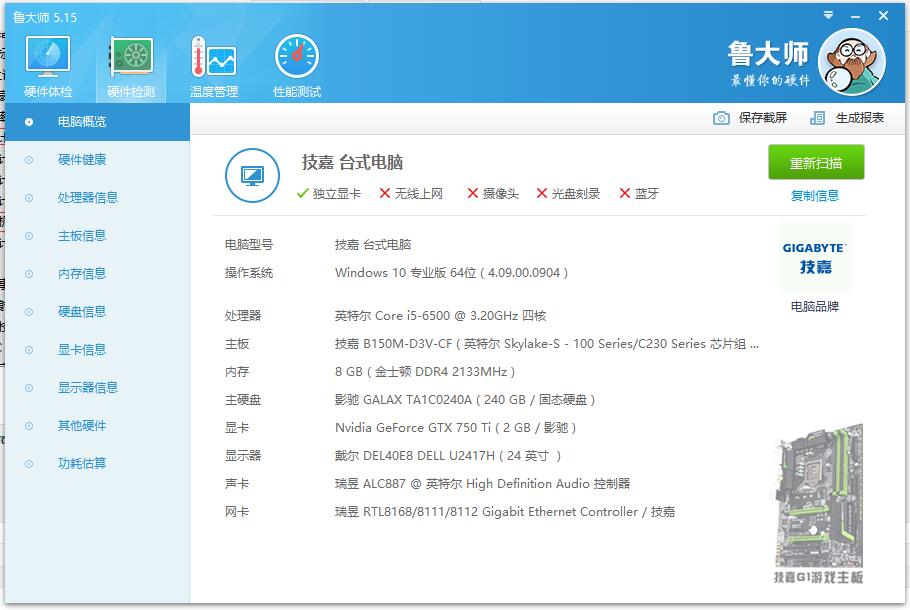Click the OS value Windows 10 专业版 64位
This screenshot has height=610, width=910.
tap(452, 273)
